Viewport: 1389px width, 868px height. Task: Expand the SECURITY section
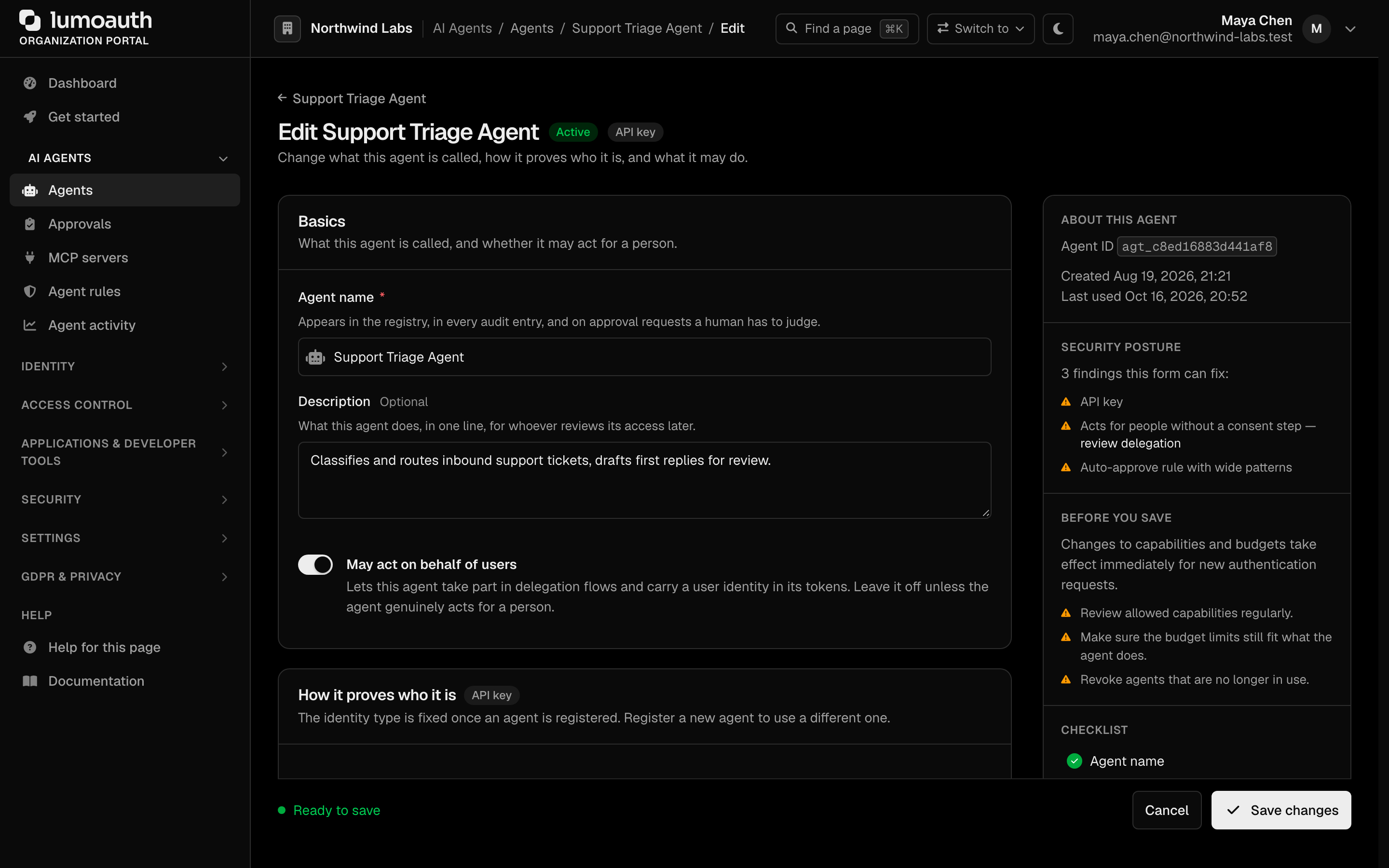(124, 500)
